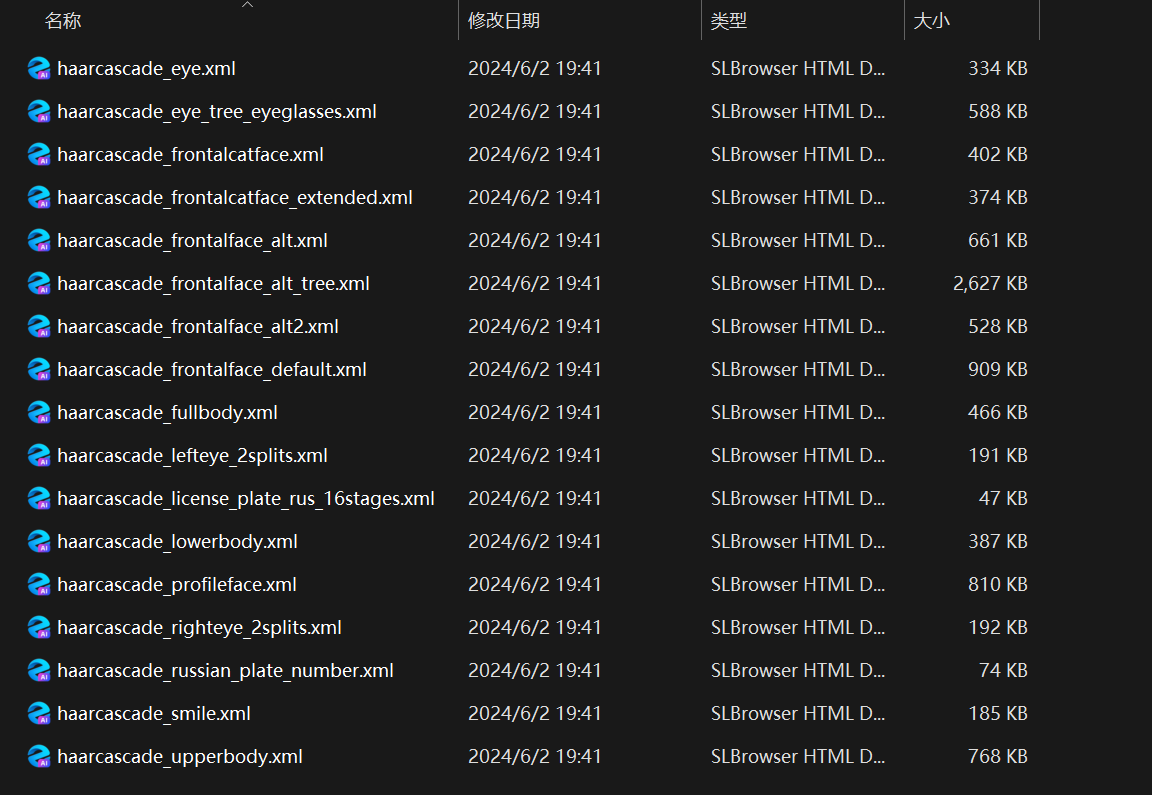The image size is (1152, 795).
Task: Click the 2,627 KB size value
Action: point(990,284)
